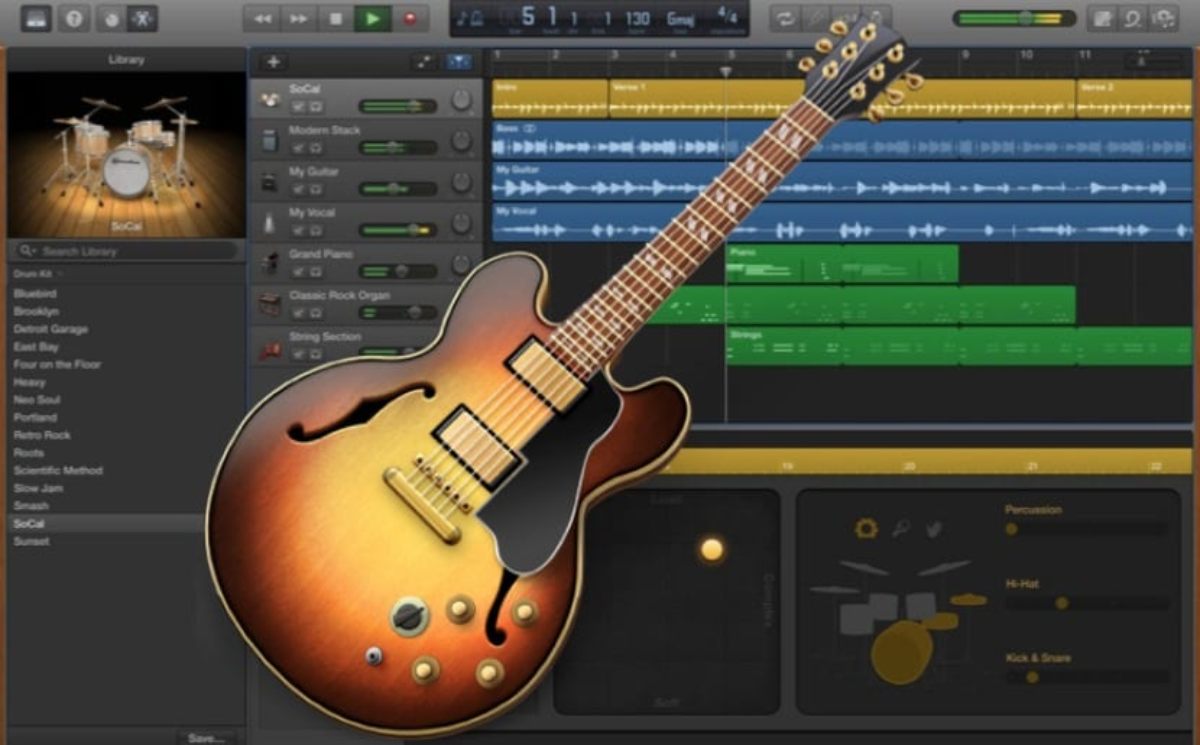
Task: Open the Library panel button in toolbar
Action: coord(36,18)
